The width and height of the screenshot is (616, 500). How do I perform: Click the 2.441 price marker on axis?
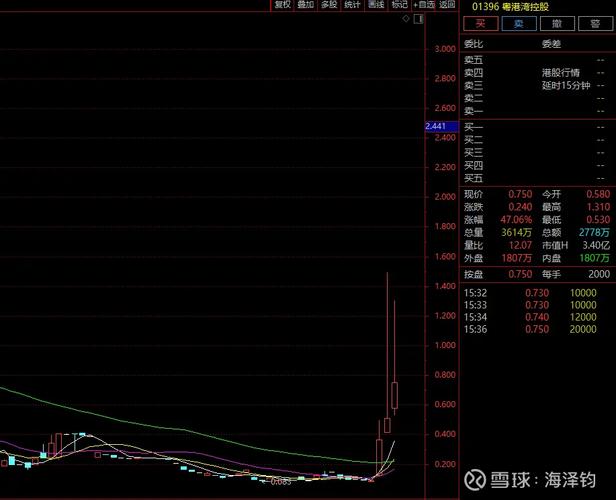click(439, 126)
